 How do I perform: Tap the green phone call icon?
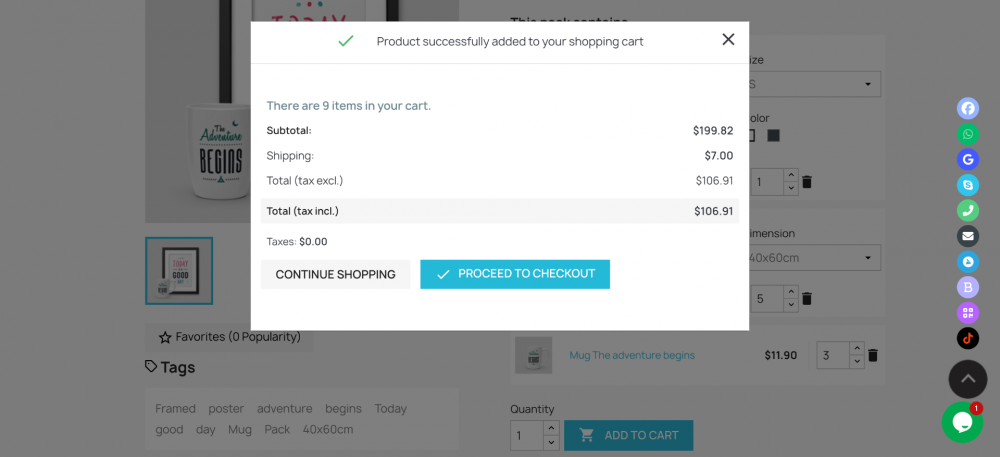click(x=967, y=210)
